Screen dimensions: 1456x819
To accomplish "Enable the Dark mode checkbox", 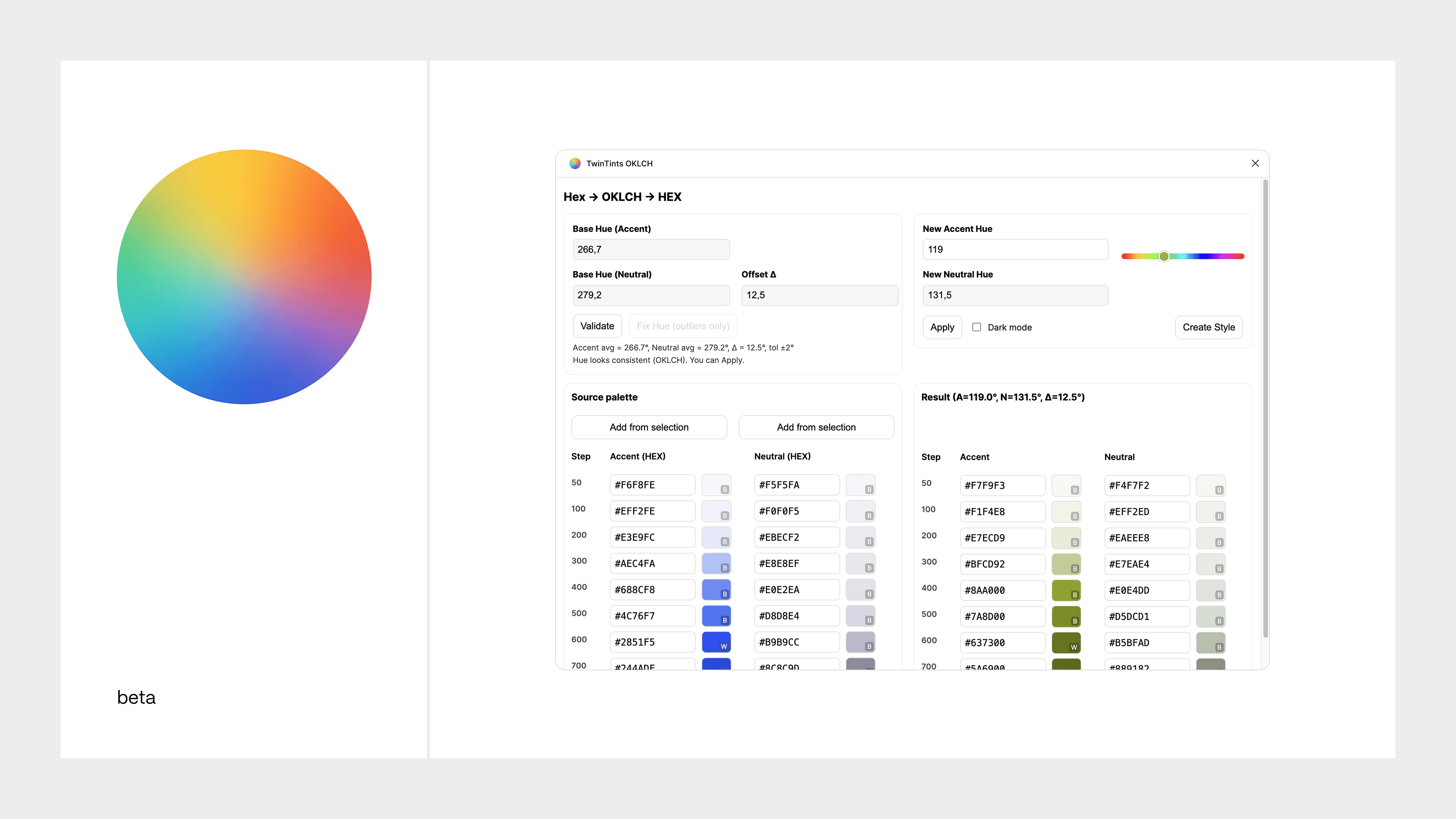I will click(976, 327).
